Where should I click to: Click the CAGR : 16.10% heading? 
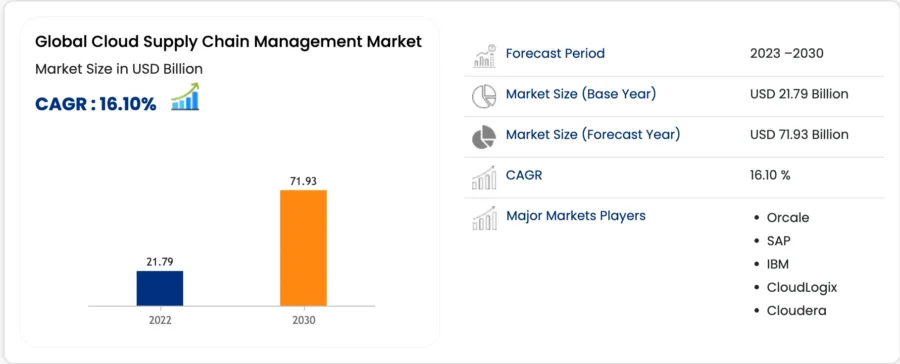[x=95, y=104]
